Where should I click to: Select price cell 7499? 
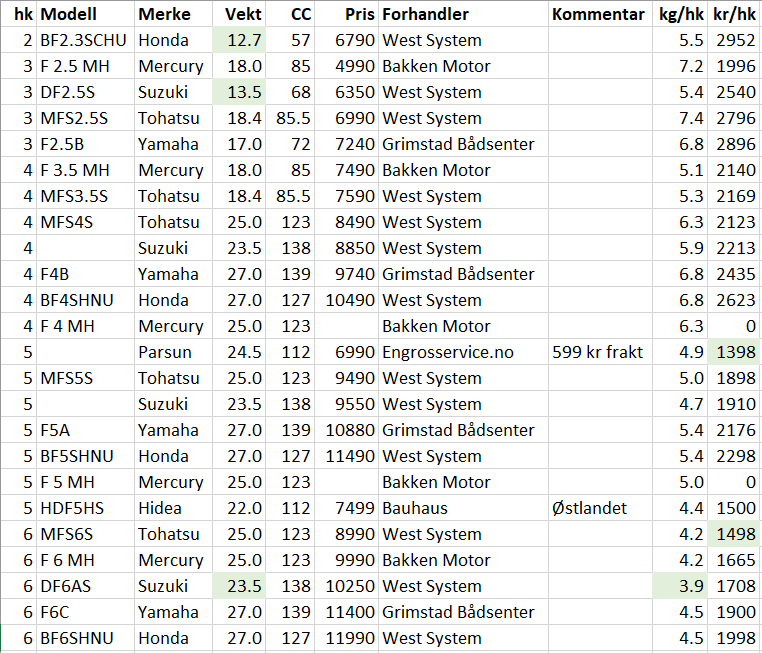[x=346, y=508]
